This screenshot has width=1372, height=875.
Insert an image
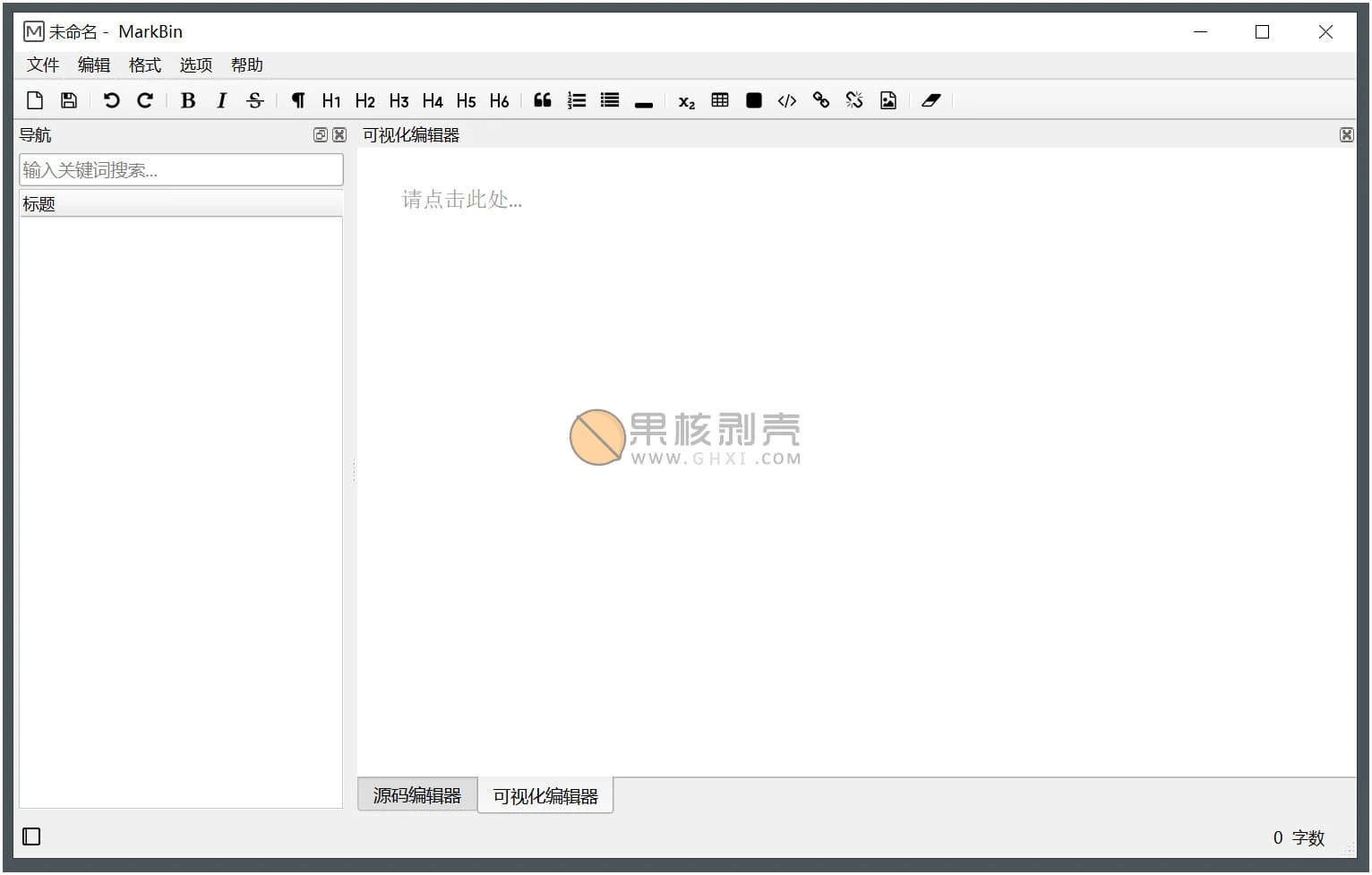coord(888,100)
